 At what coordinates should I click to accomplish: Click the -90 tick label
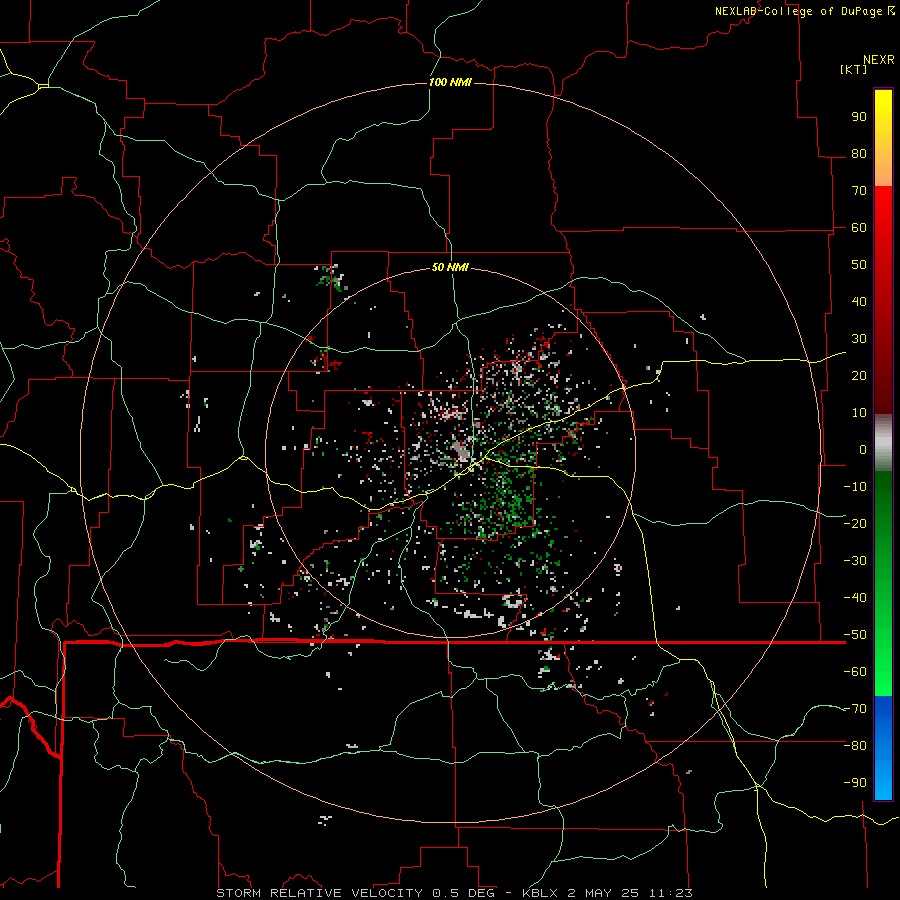coord(855,783)
